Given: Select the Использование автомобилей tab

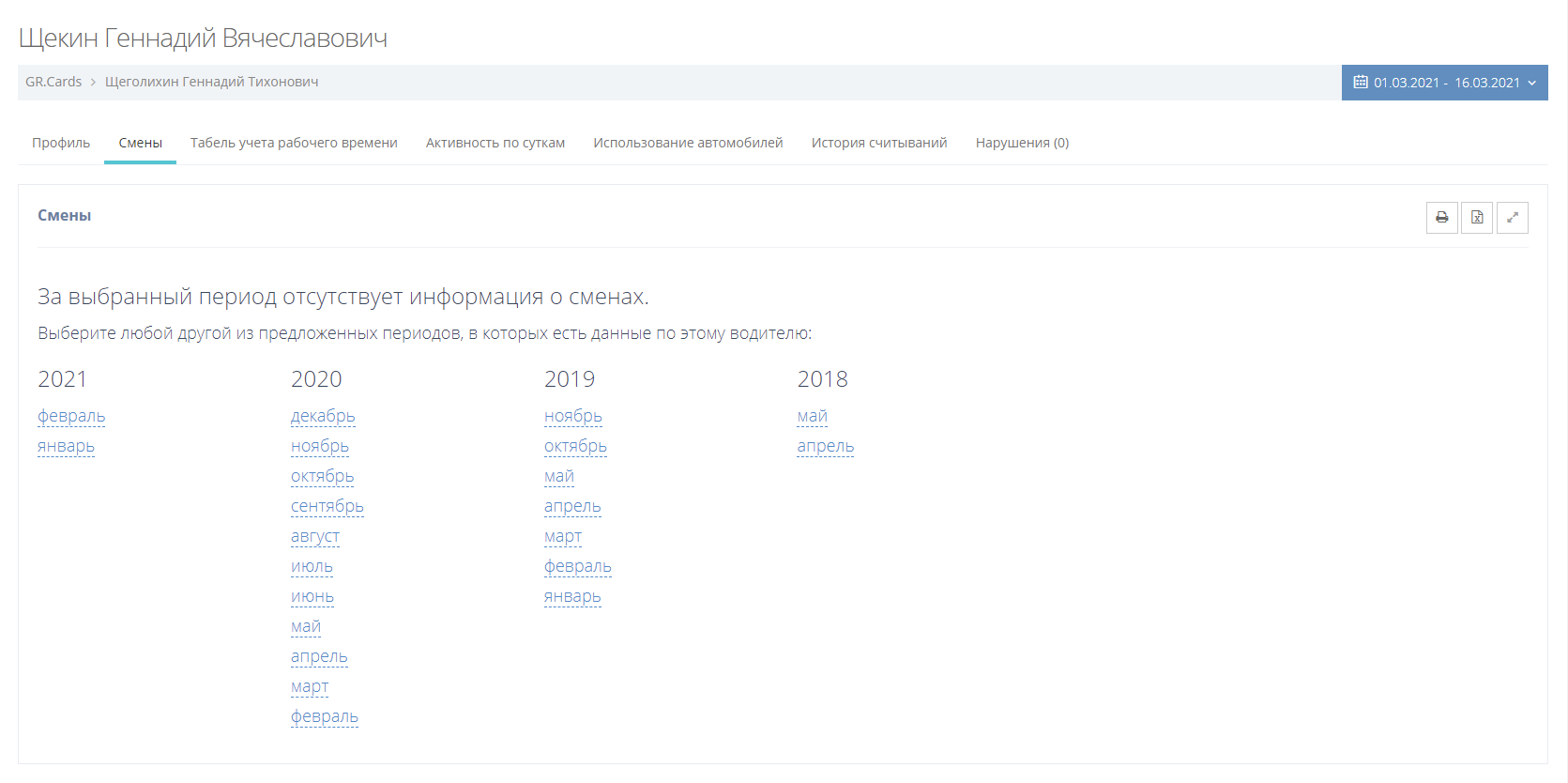Looking at the screenshot, I should [x=688, y=143].
